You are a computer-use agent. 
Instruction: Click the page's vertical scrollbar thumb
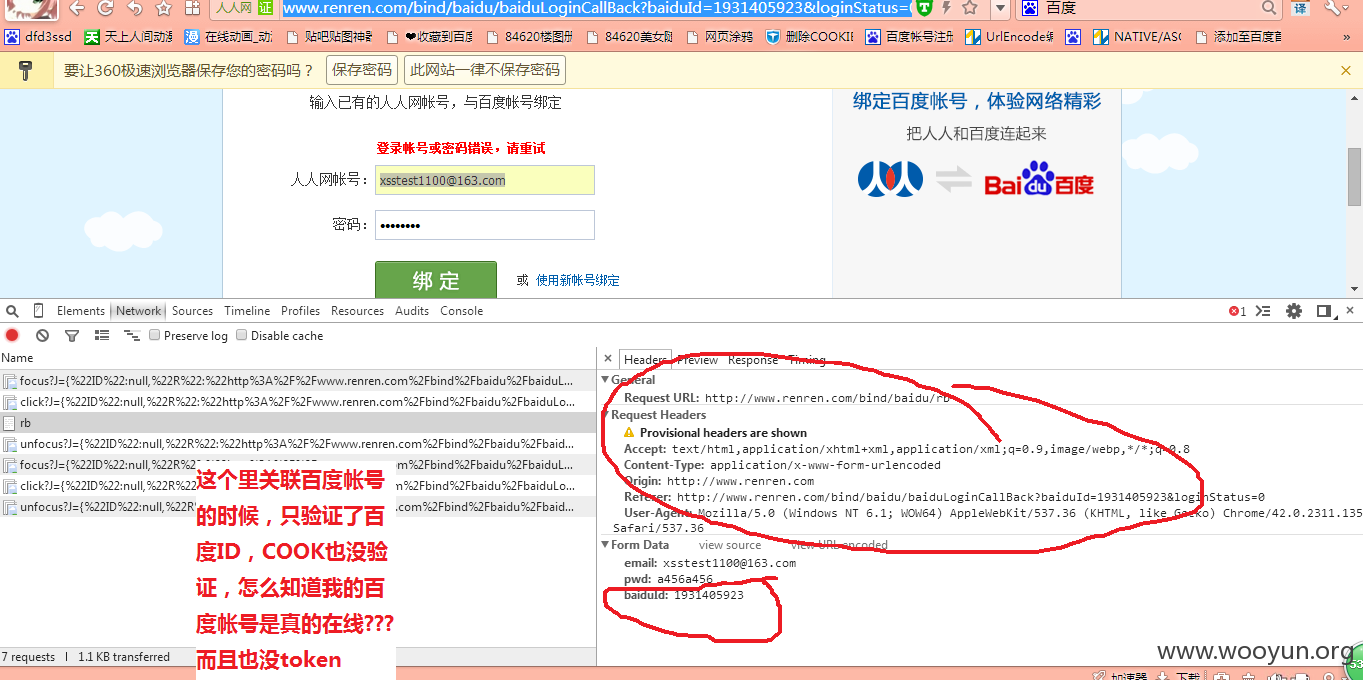(1354, 177)
